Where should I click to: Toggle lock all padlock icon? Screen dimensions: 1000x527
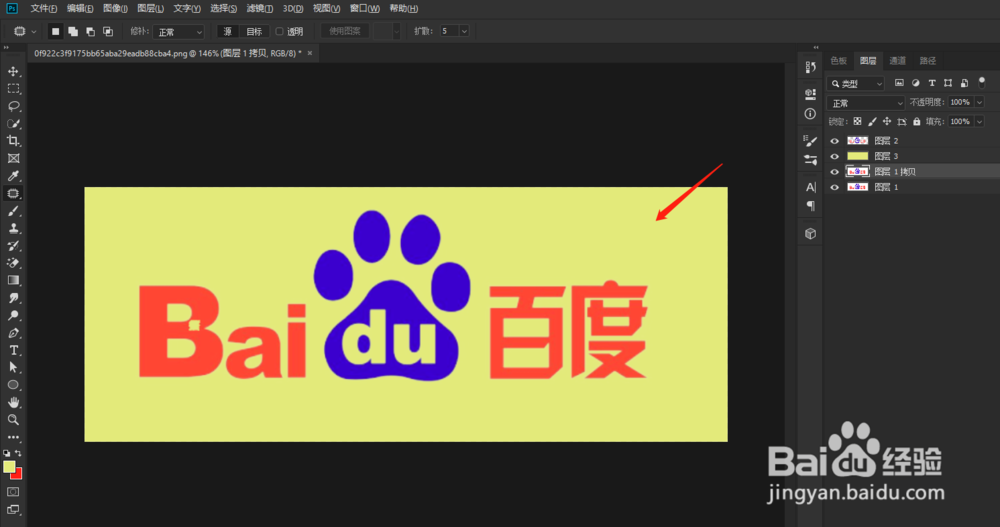pyautogui.click(x=916, y=121)
